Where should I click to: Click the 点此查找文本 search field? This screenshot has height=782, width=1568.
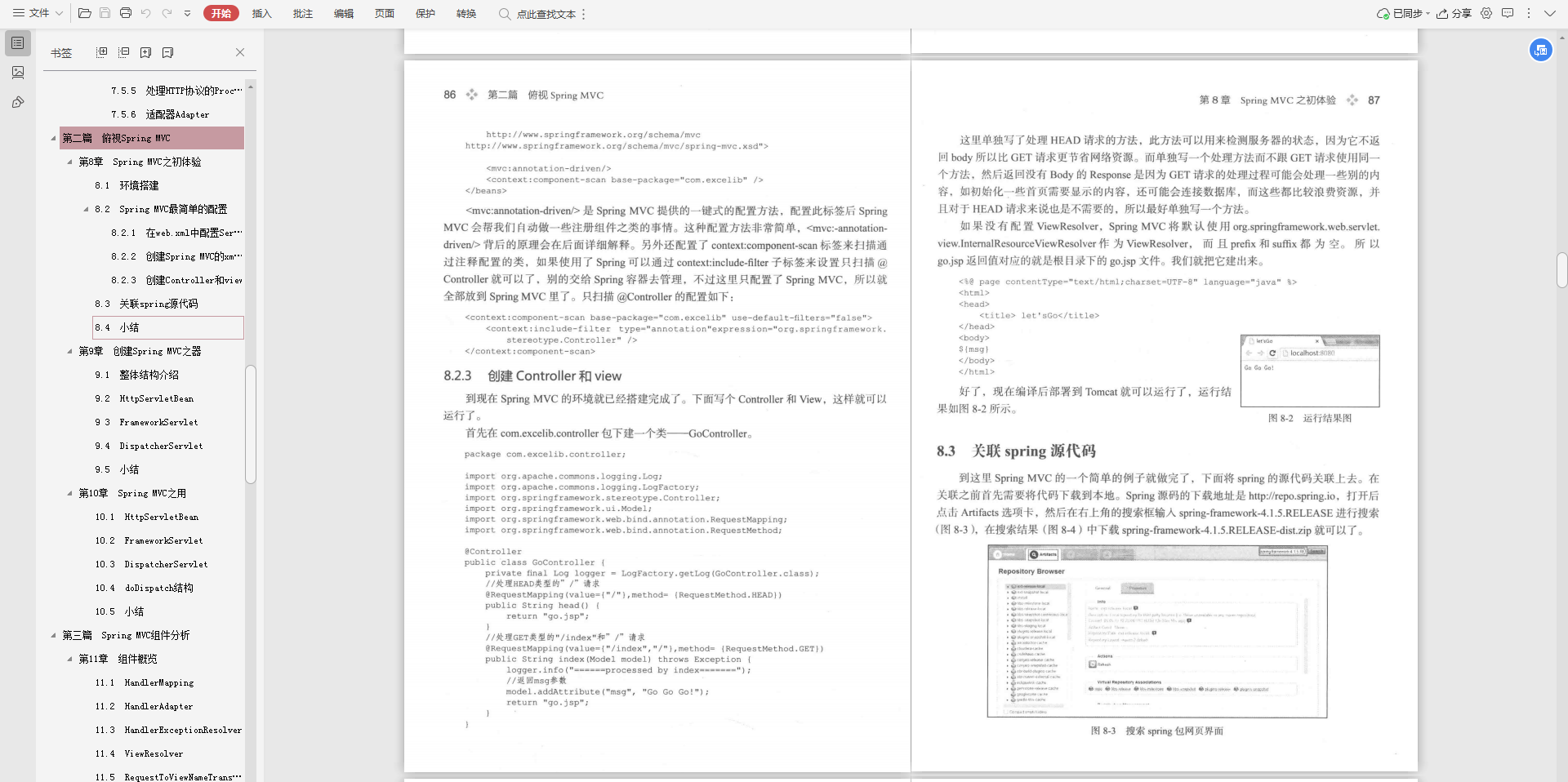[546, 14]
